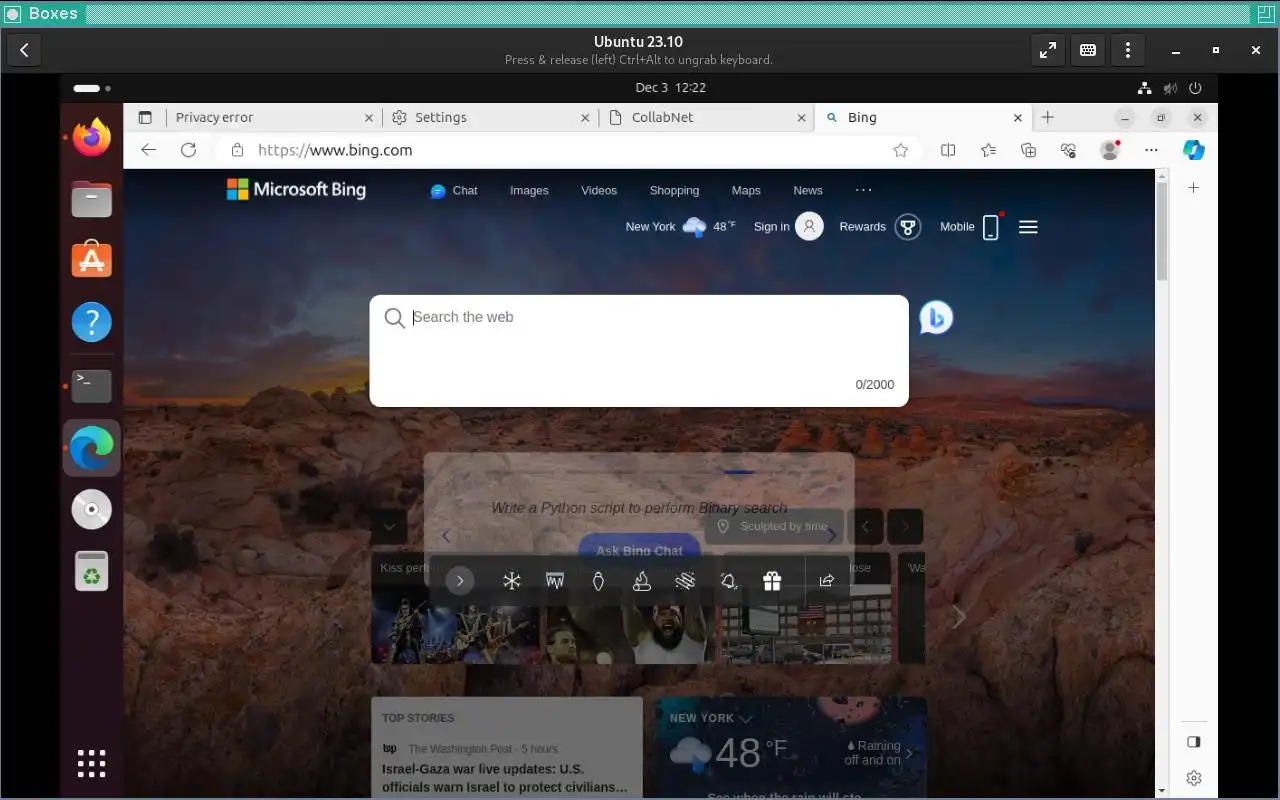The image size is (1280, 800).
Task: Open Israel-Gaza war live updates story
Action: (505, 778)
